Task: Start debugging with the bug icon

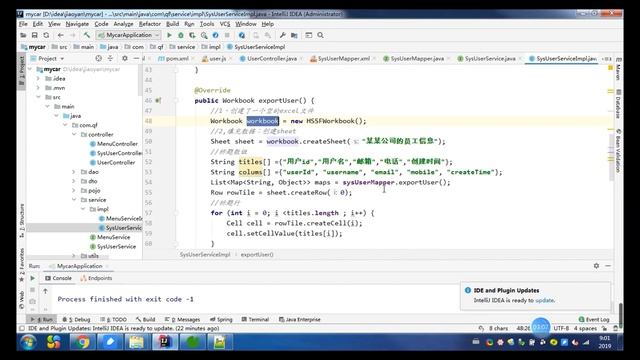Action: point(181,36)
